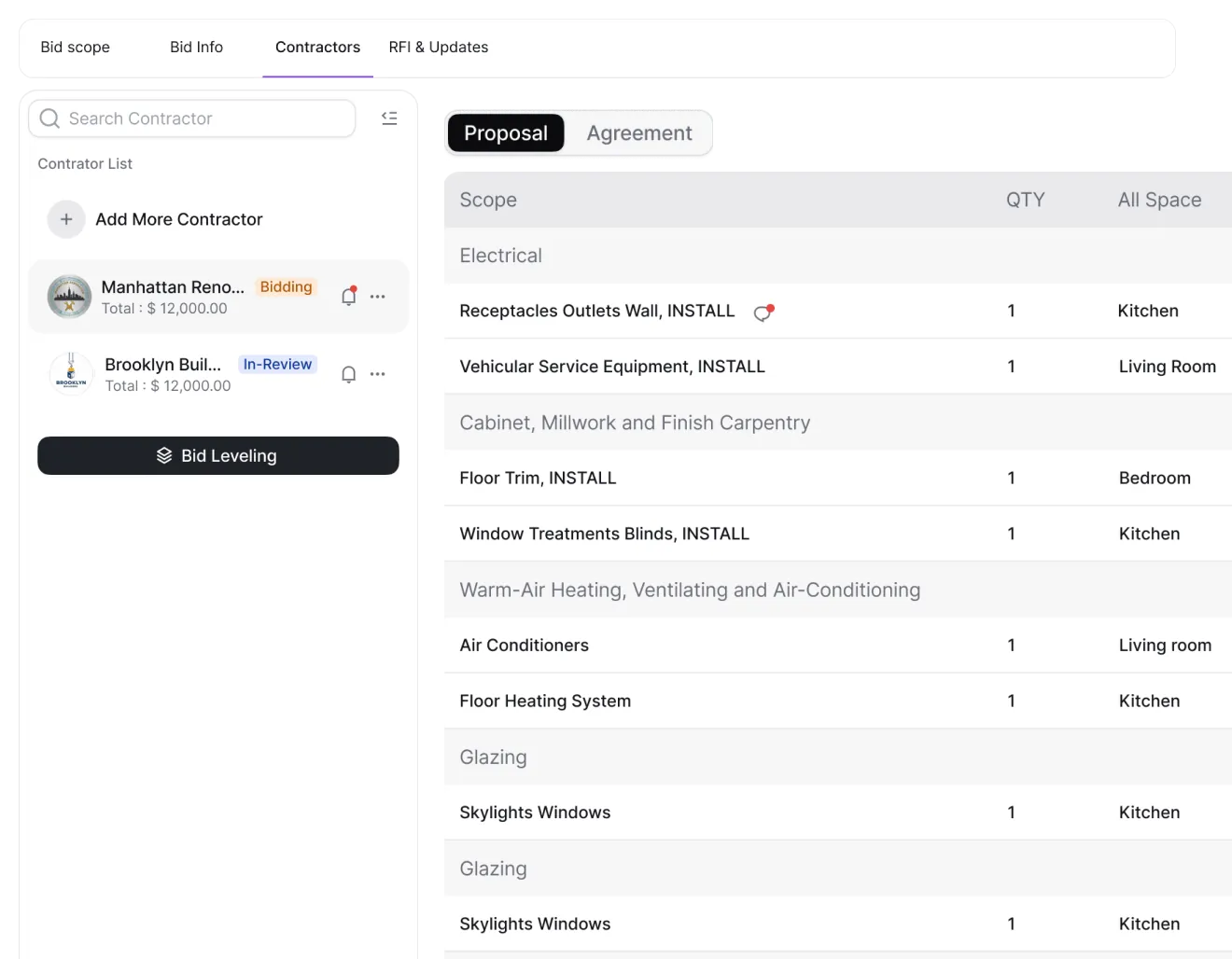Image resolution: width=1232 pixels, height=959 pixels.
Task: Click Manhattan Reno notification bell icon
Action: tap(349, 296)
